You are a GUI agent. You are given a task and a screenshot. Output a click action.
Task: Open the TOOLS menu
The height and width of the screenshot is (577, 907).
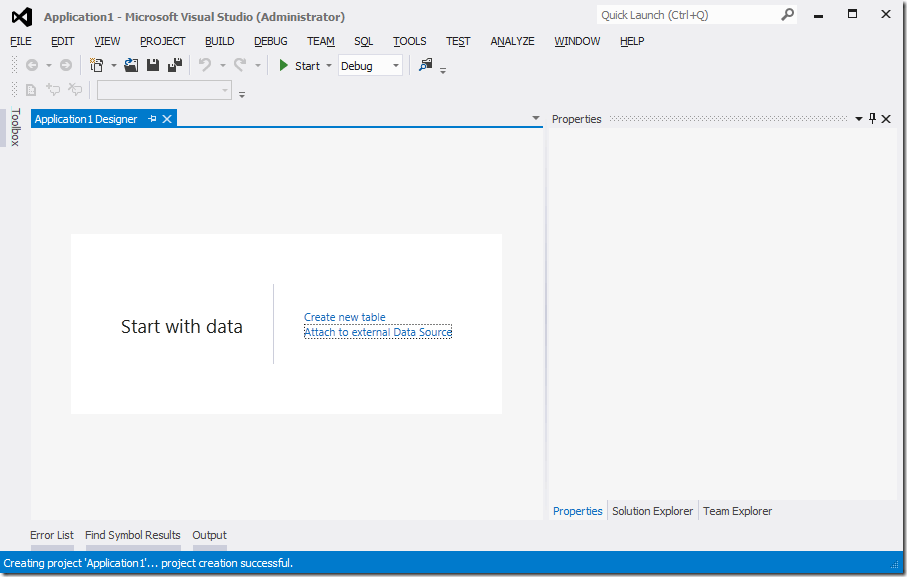click(410, 41)
